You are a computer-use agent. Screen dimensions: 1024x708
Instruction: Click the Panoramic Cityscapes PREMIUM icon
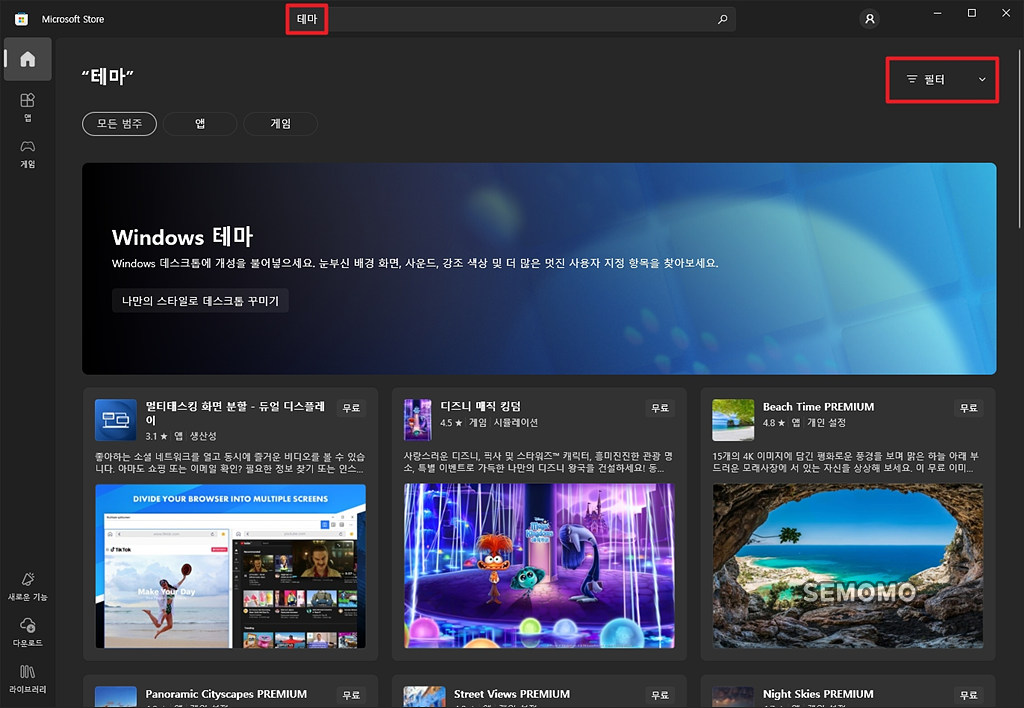116,697
